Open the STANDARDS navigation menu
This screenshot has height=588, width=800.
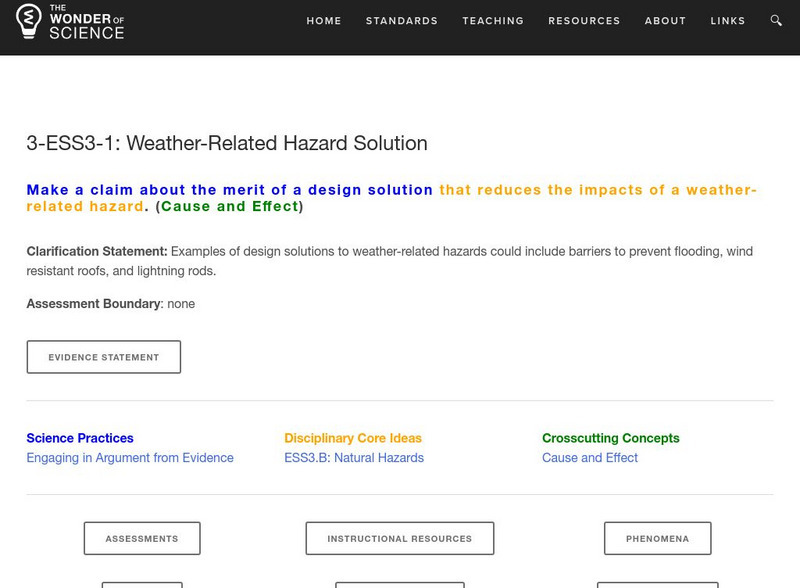point(401,20)
